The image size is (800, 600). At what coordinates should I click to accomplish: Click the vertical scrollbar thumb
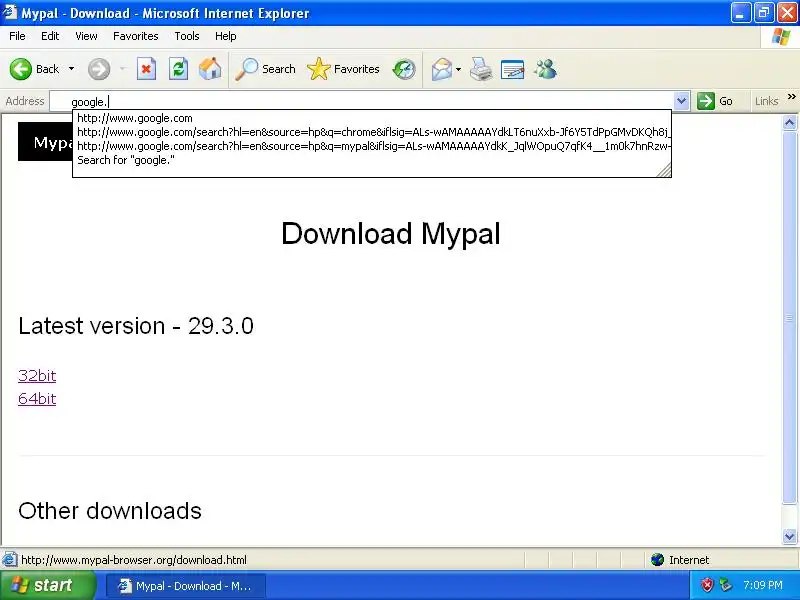789,316
